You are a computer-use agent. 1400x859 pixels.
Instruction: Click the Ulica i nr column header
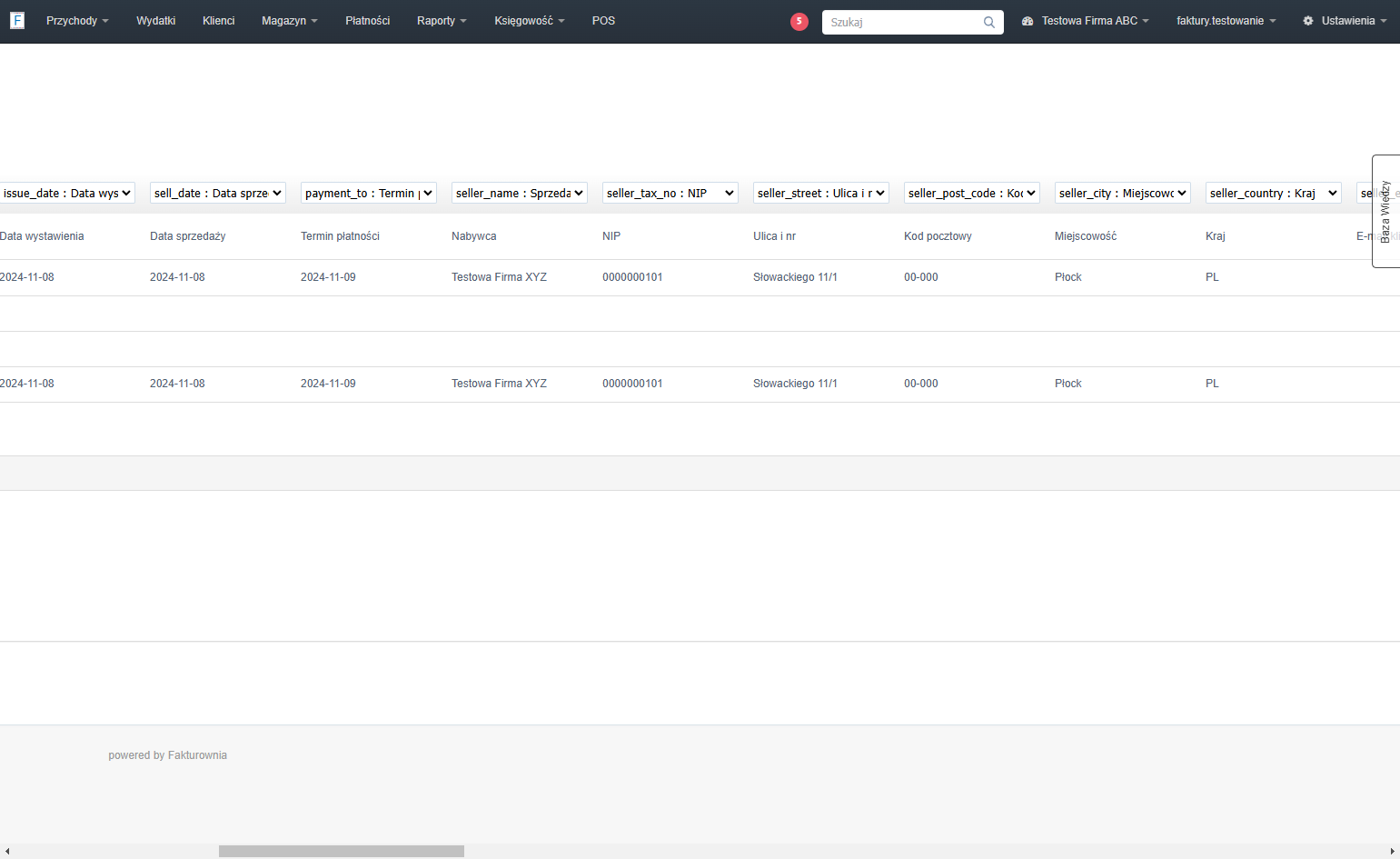(x=774, y=236)
